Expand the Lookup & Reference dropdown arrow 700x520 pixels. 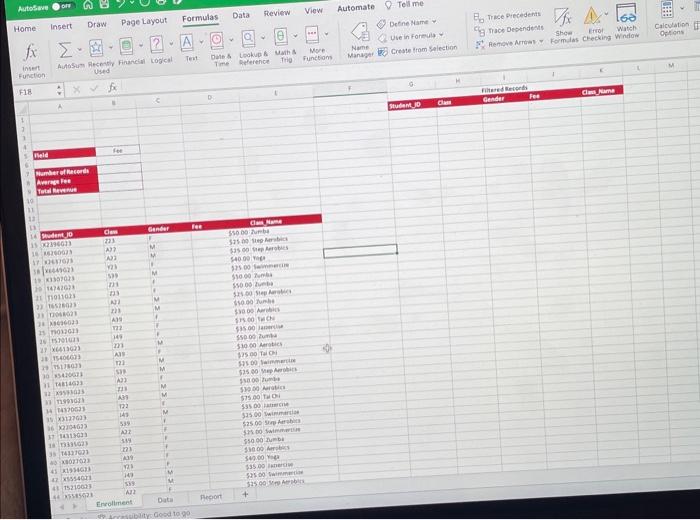point(262,38)
